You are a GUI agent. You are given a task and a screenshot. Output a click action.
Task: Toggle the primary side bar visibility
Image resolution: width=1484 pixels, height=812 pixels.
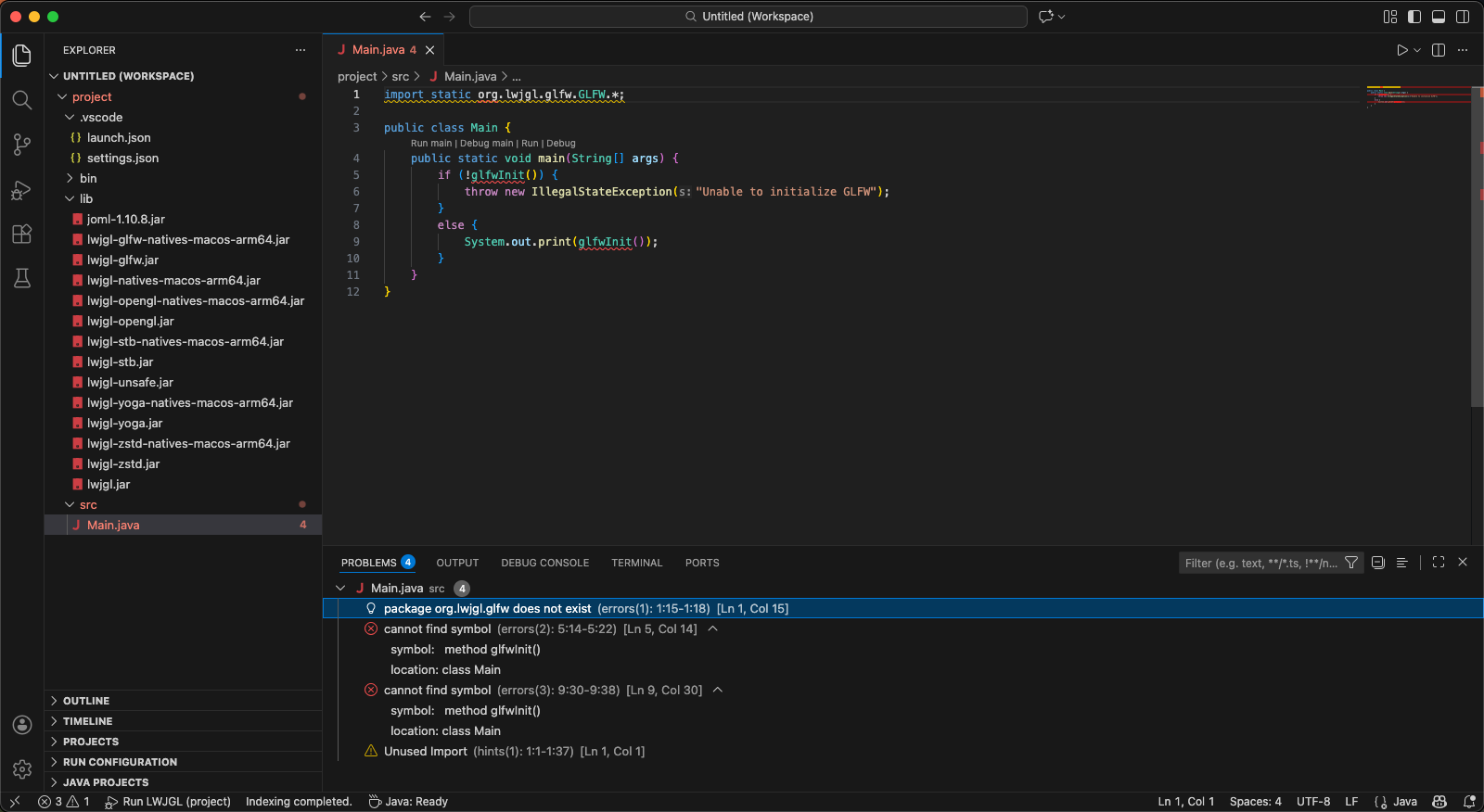(1414, 17)
